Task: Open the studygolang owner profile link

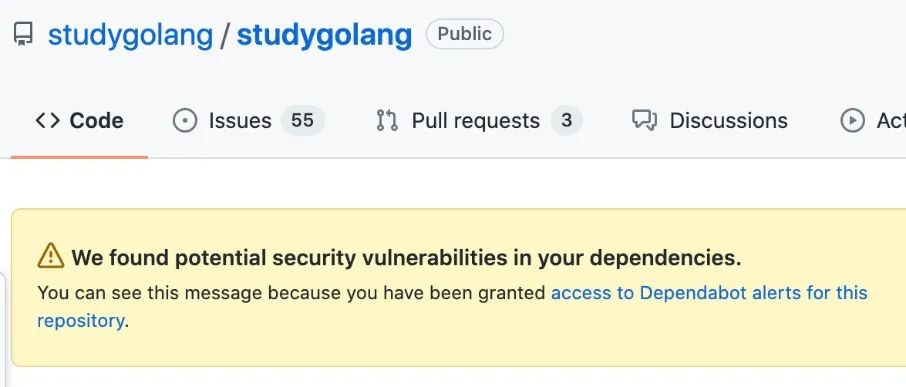Action: coord(131,35)
